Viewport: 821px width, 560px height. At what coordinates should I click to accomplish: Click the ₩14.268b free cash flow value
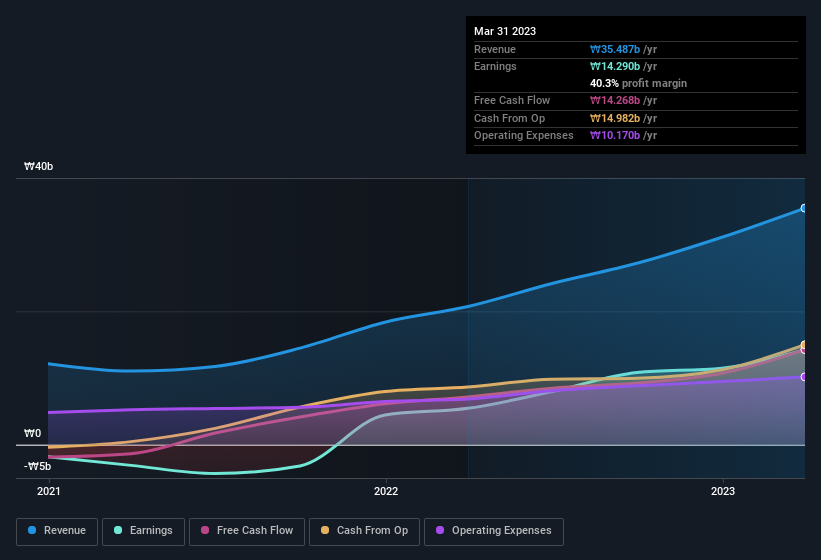(x=615, y=100)
